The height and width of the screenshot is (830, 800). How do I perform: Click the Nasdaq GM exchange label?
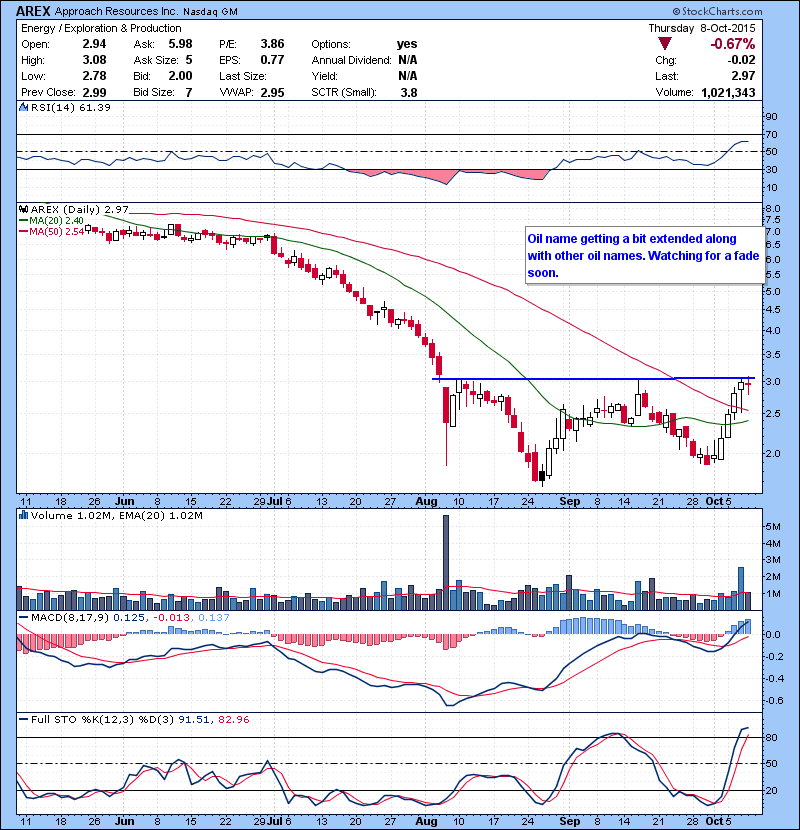[x=210, y=12]
